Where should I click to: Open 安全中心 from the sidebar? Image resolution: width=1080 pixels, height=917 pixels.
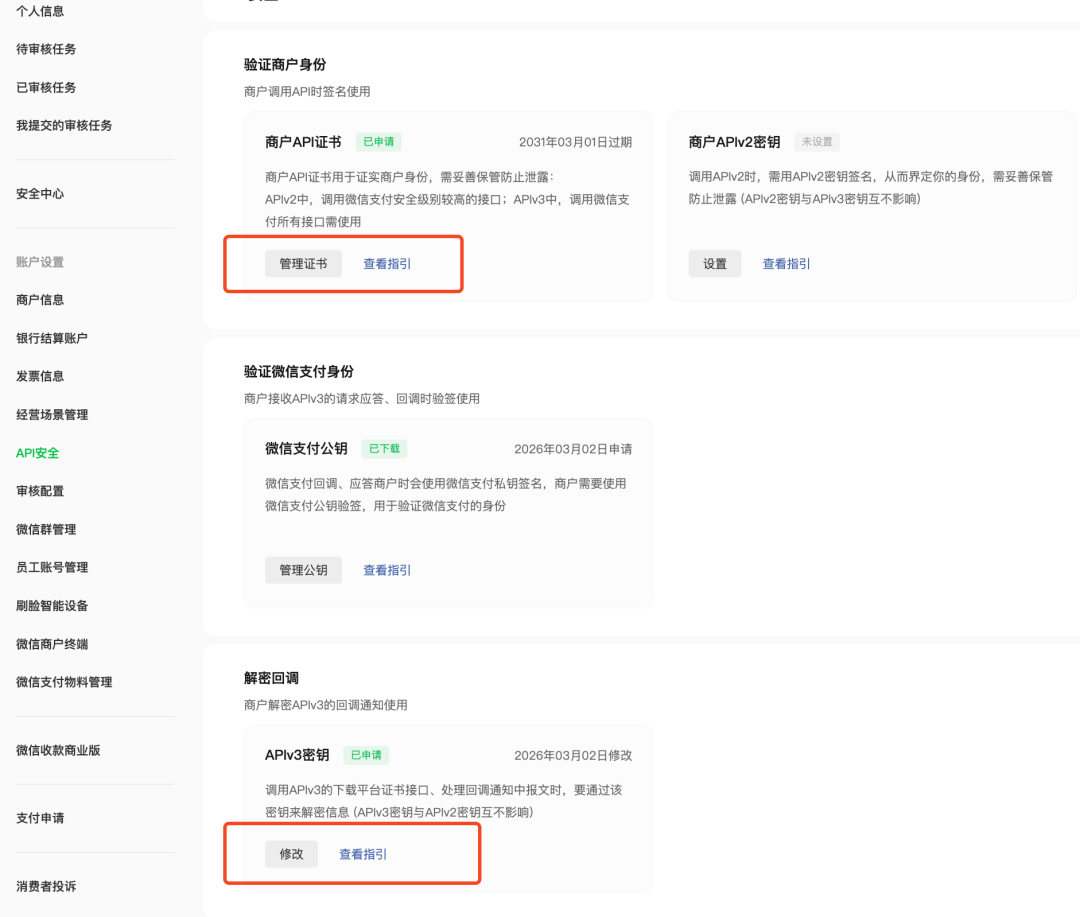coord(40,193)
